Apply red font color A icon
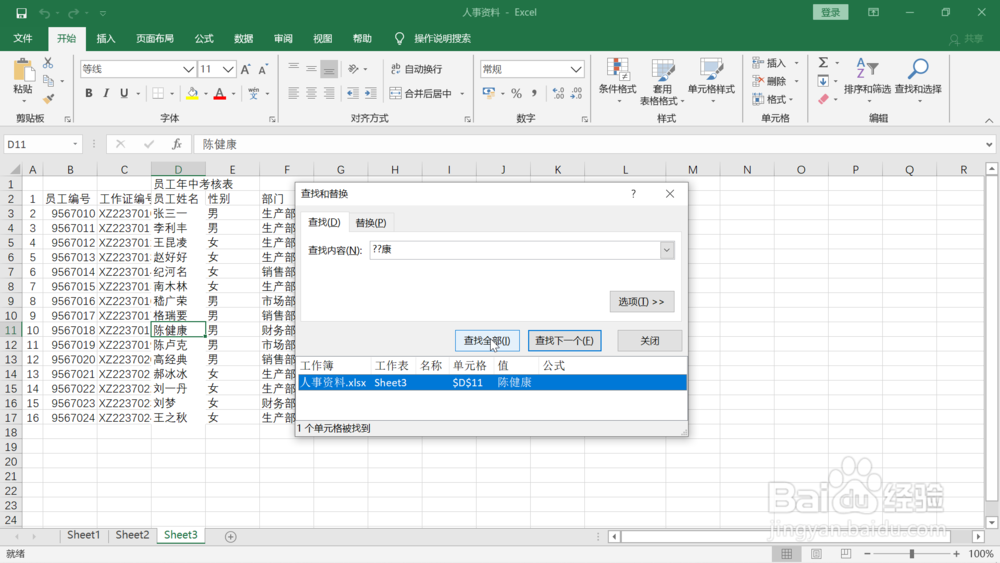This screenshot has height=563, width=1000. tap(220, 94)
